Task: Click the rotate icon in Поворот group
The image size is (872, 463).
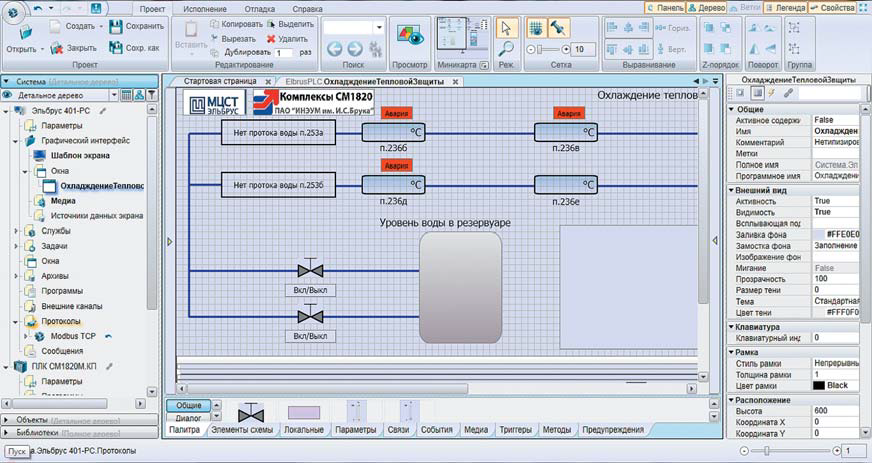Action: pyautogui.click(x=753, y=28)
